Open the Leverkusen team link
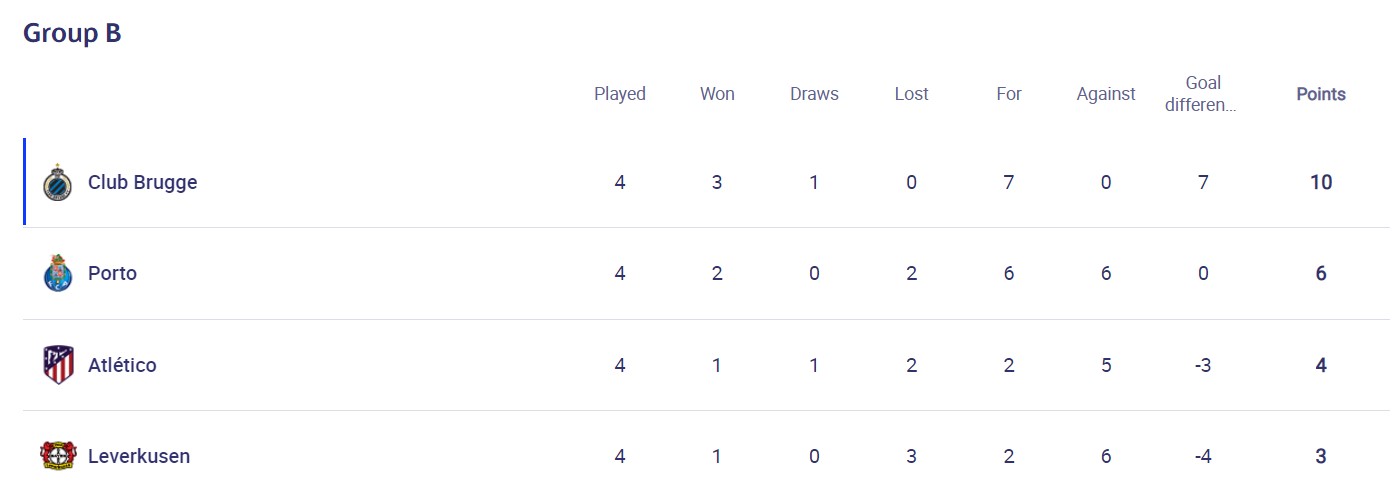 pos(139,456)
